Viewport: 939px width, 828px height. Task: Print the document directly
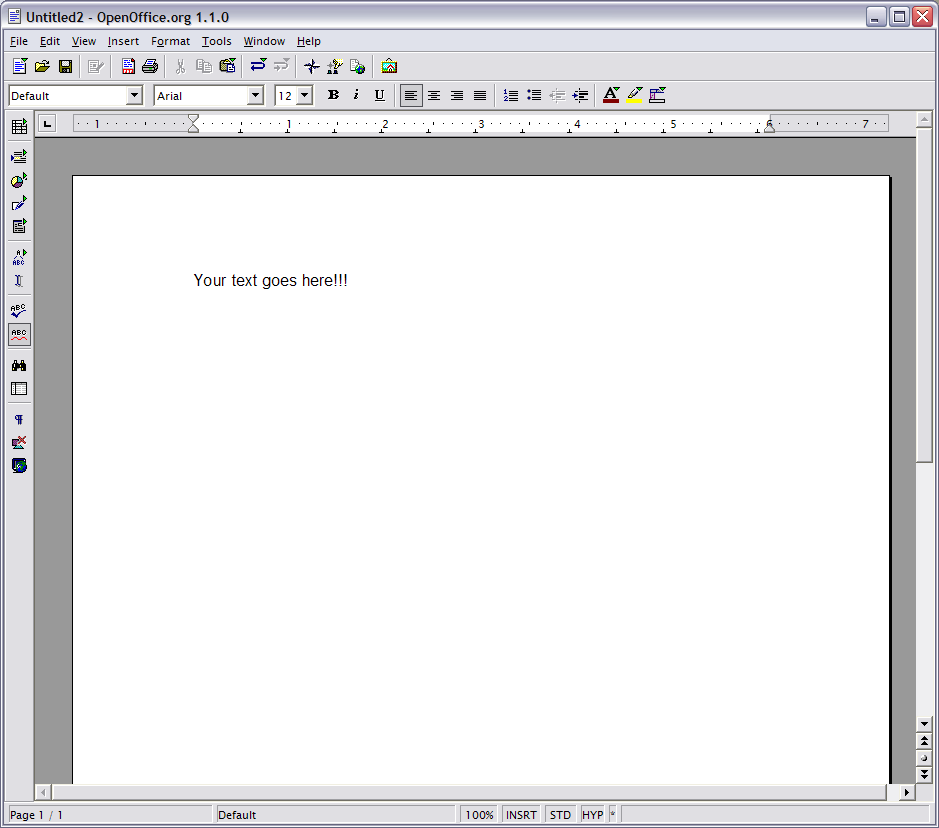(x=150, y=66)
